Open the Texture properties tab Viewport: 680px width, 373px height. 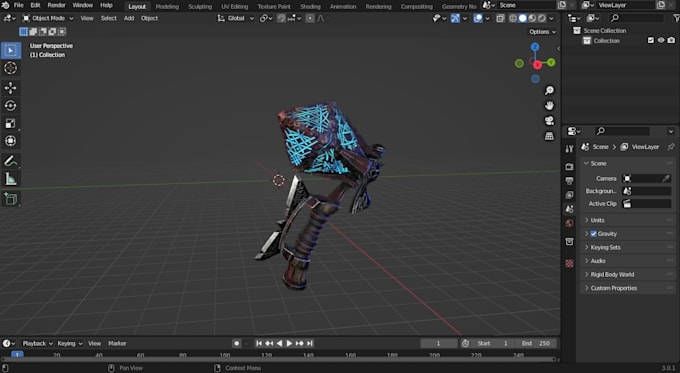pos(569,263)
